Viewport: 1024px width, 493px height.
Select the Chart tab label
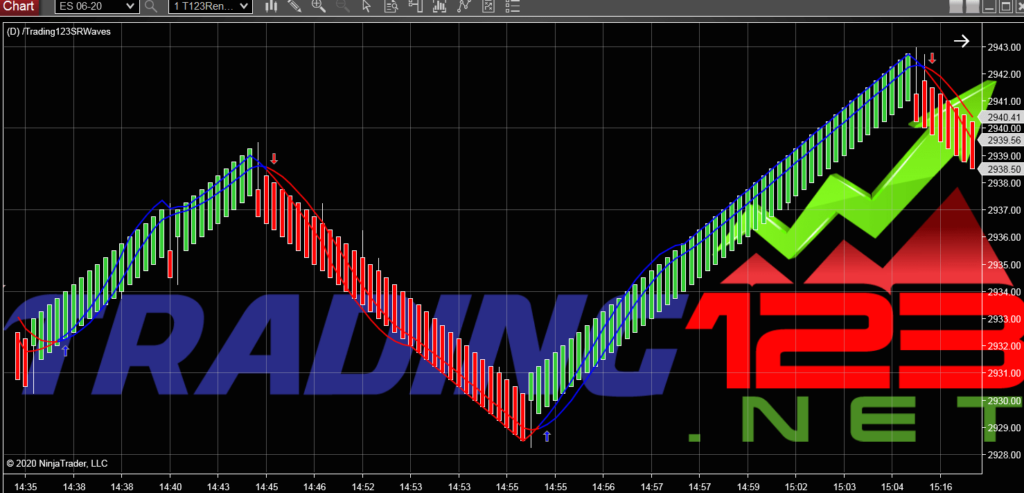click(x=18, y=7)
